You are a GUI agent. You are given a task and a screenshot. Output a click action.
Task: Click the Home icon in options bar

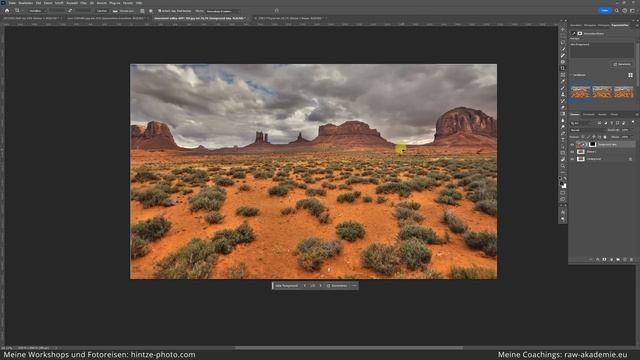[x=7, y=11]
